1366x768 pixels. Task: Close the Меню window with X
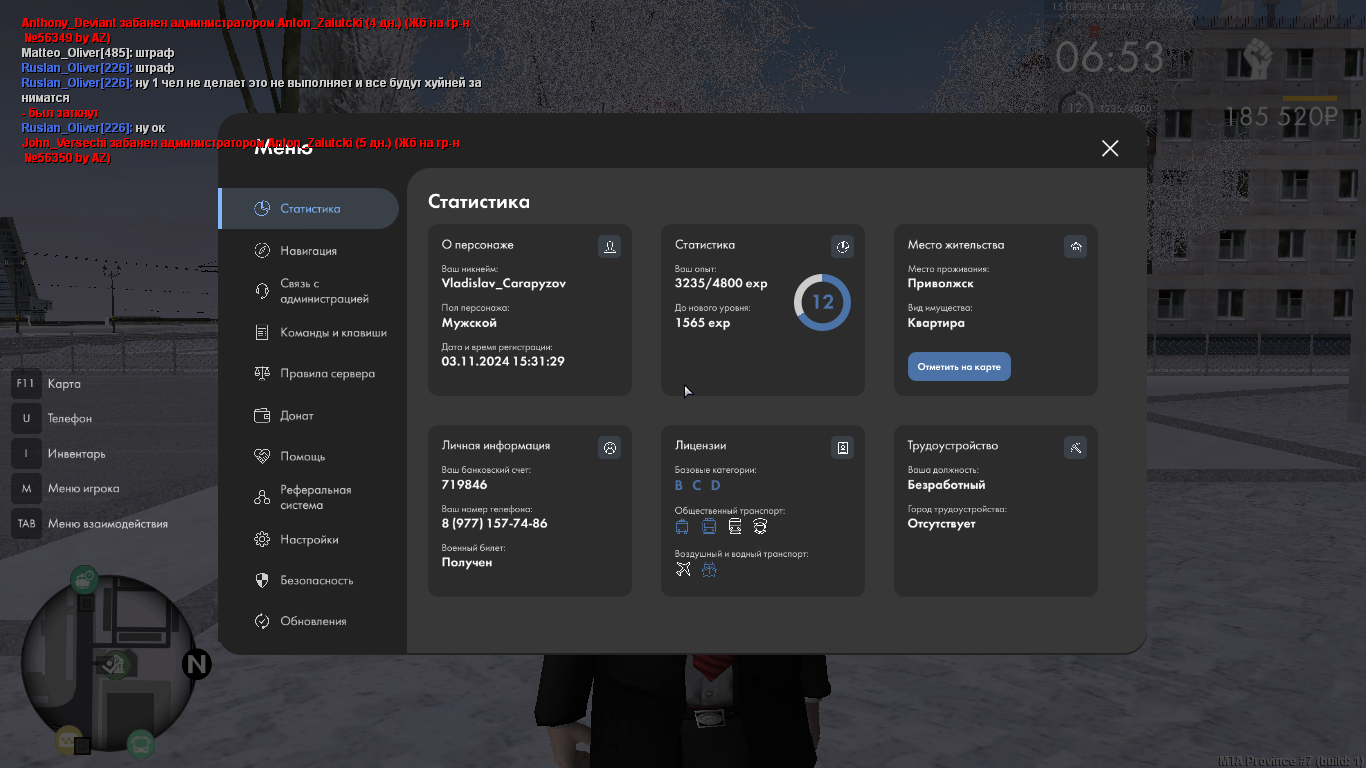1109,148
